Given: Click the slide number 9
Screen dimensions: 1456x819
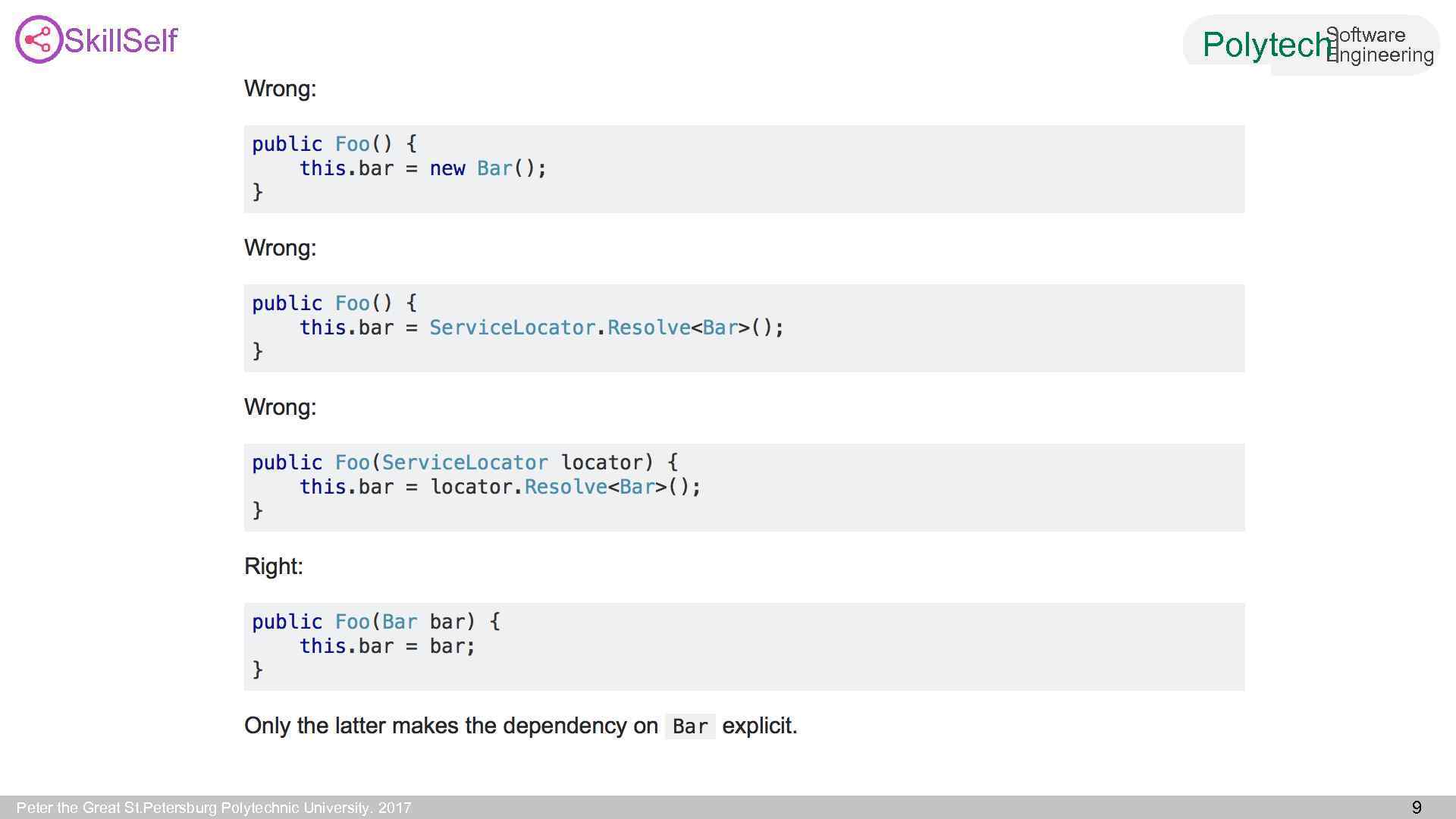Looking at the screenshot, I should point(1416,808).
